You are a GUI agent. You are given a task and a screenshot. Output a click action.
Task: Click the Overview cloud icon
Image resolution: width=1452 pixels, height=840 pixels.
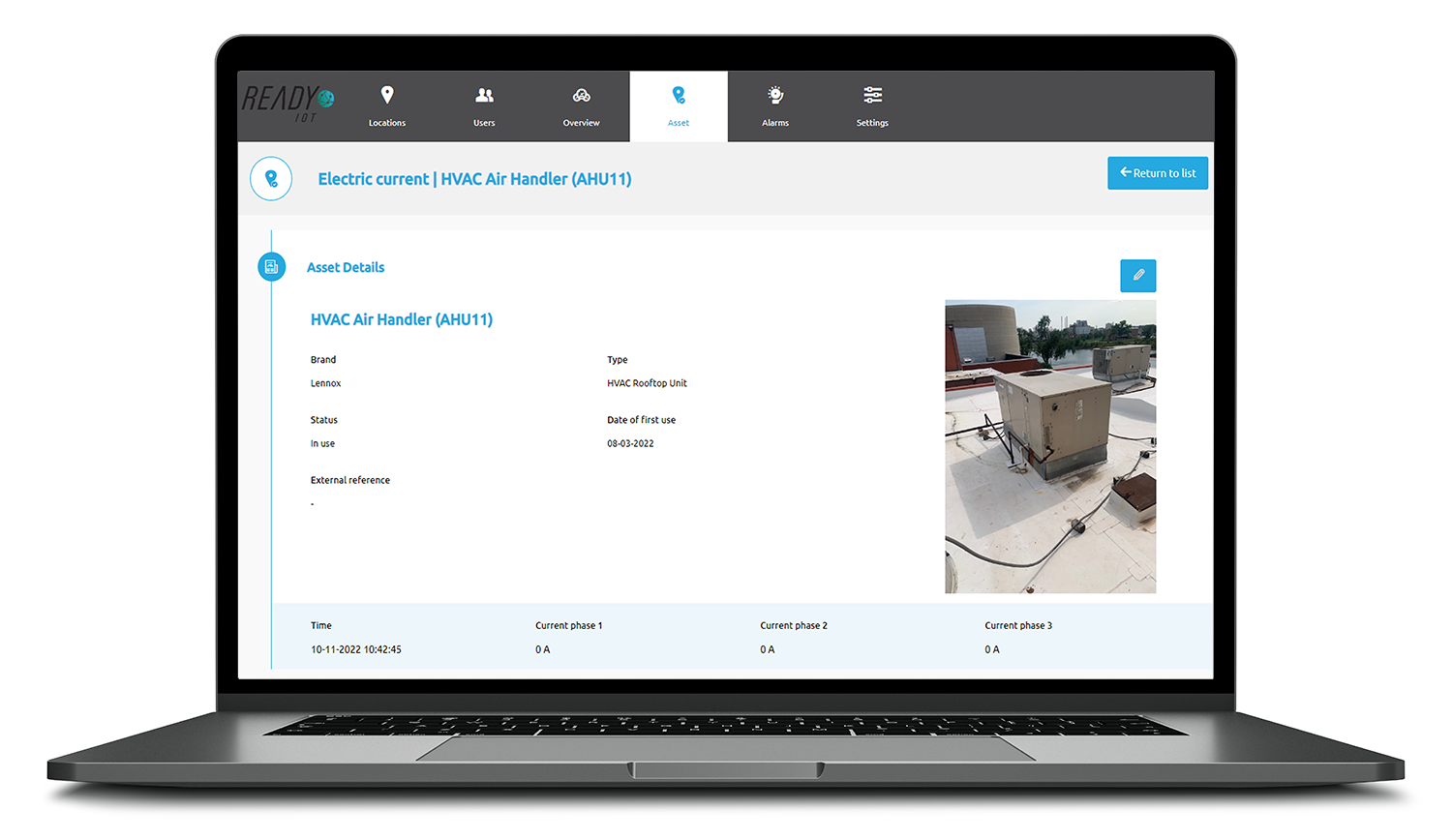pyautogui.click(x=581, y=95)
